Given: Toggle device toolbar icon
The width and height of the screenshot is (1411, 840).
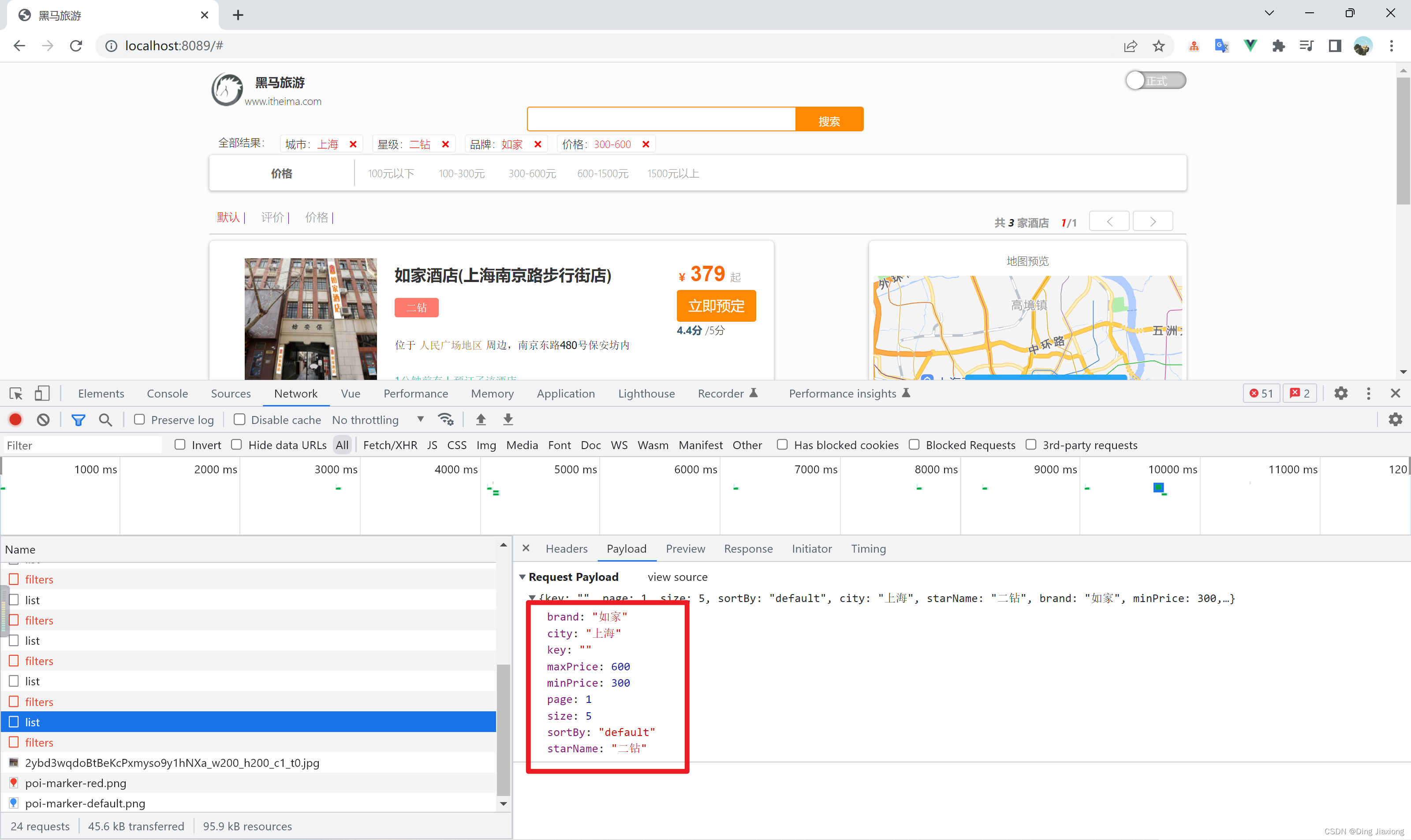Looking at the screenshot, I should point(42,394).
